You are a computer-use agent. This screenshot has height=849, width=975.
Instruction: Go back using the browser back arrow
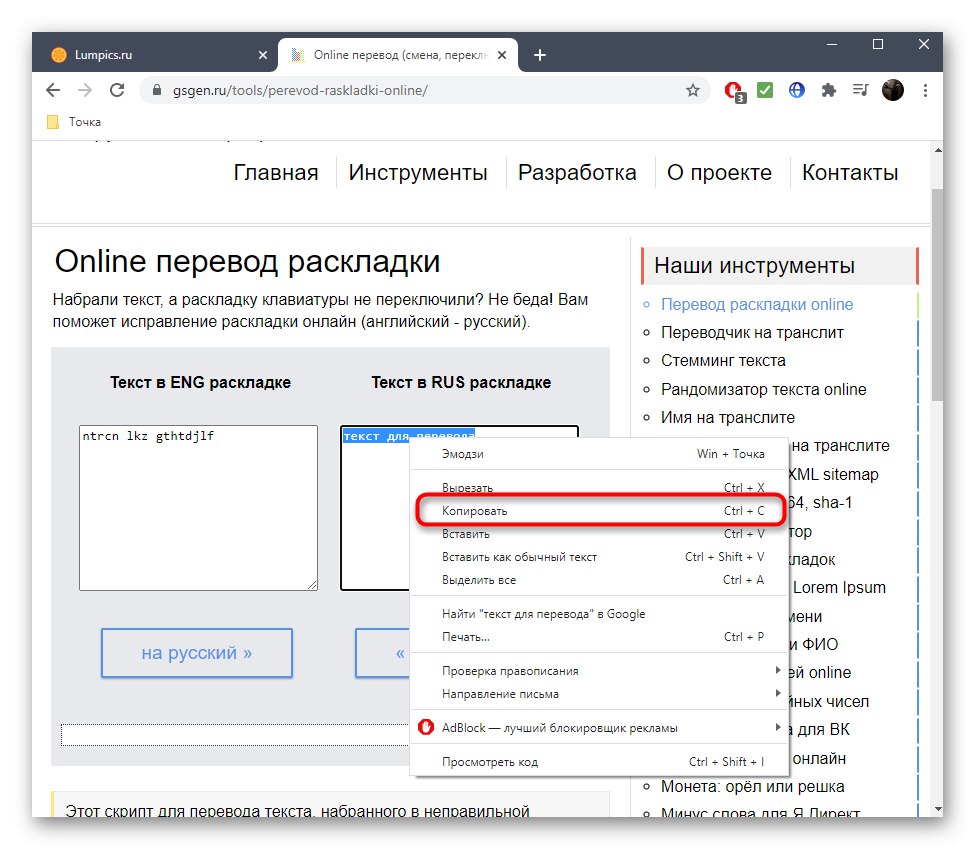coord(53,90)
